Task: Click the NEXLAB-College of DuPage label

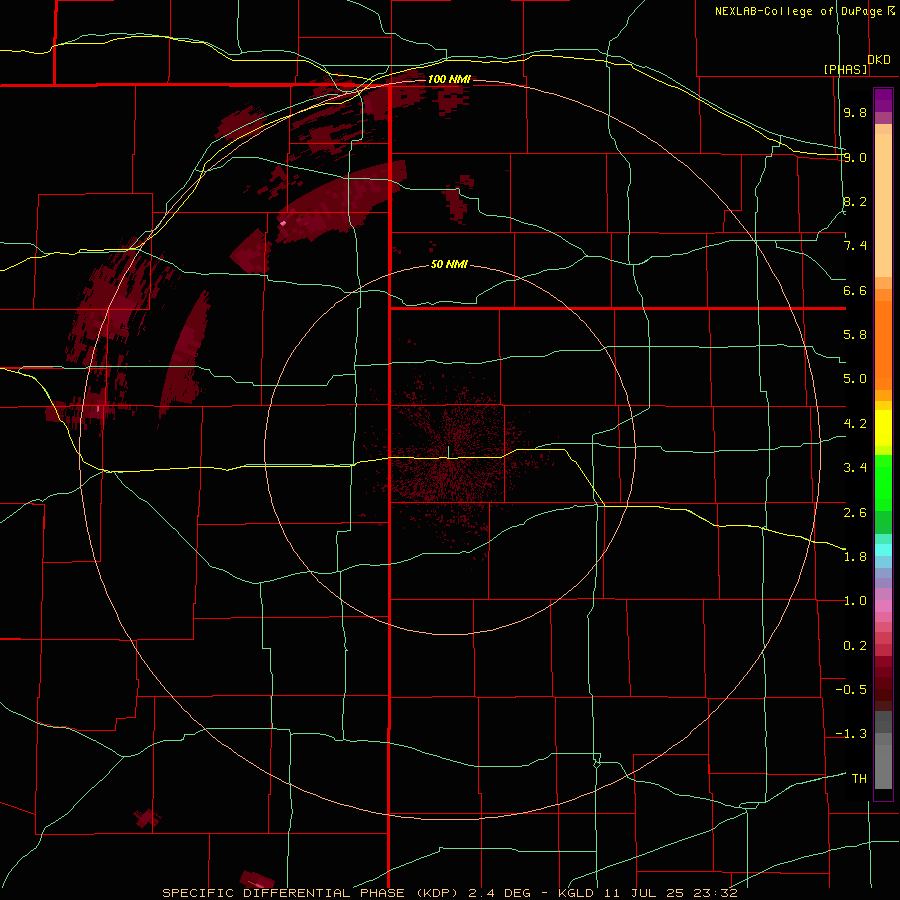Action: (x=798, y=11)
